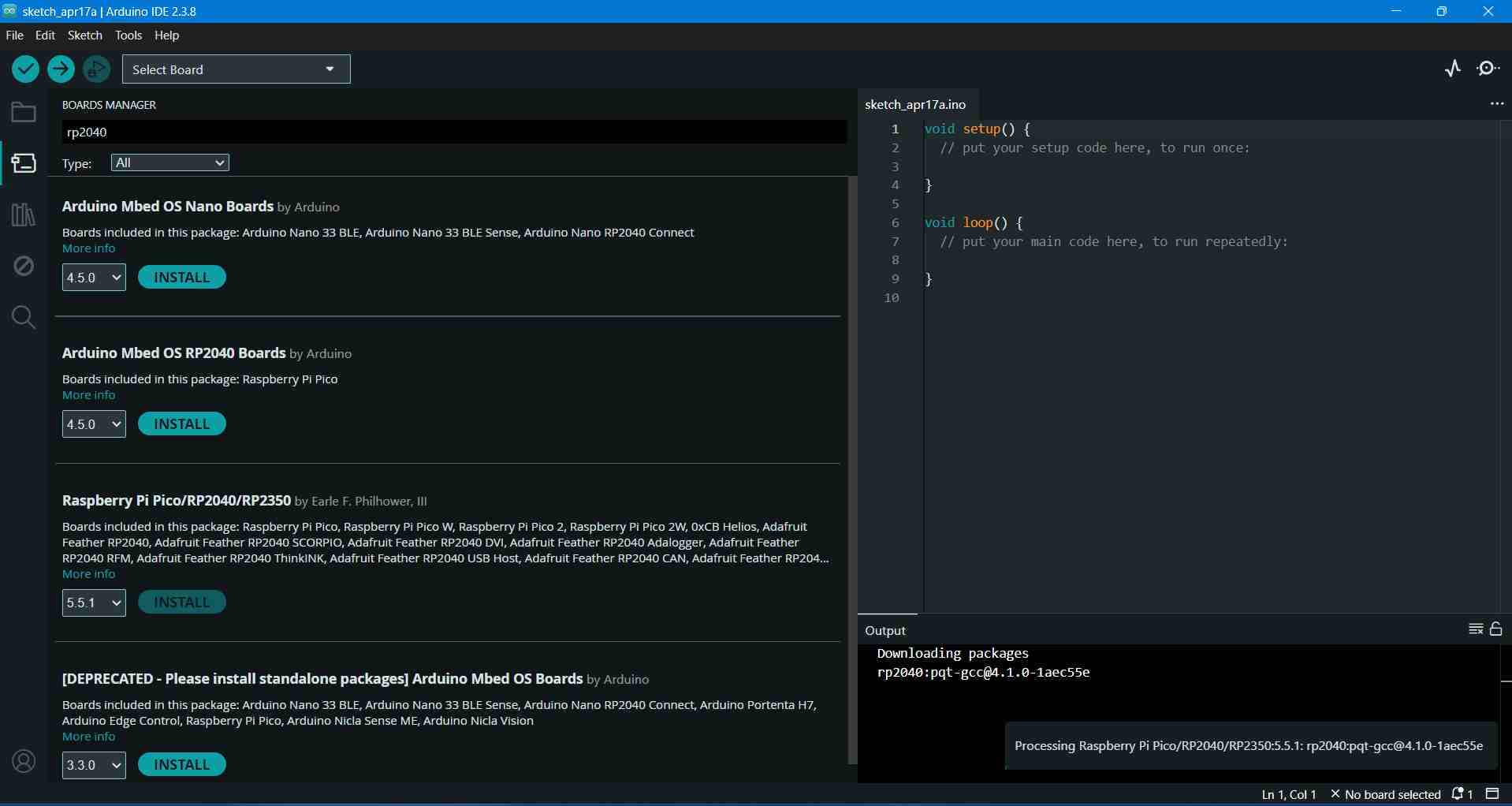Screen dimensions: 1512x806
Task: Click the Downloading packages output line
Action: [x=953, y=654]
